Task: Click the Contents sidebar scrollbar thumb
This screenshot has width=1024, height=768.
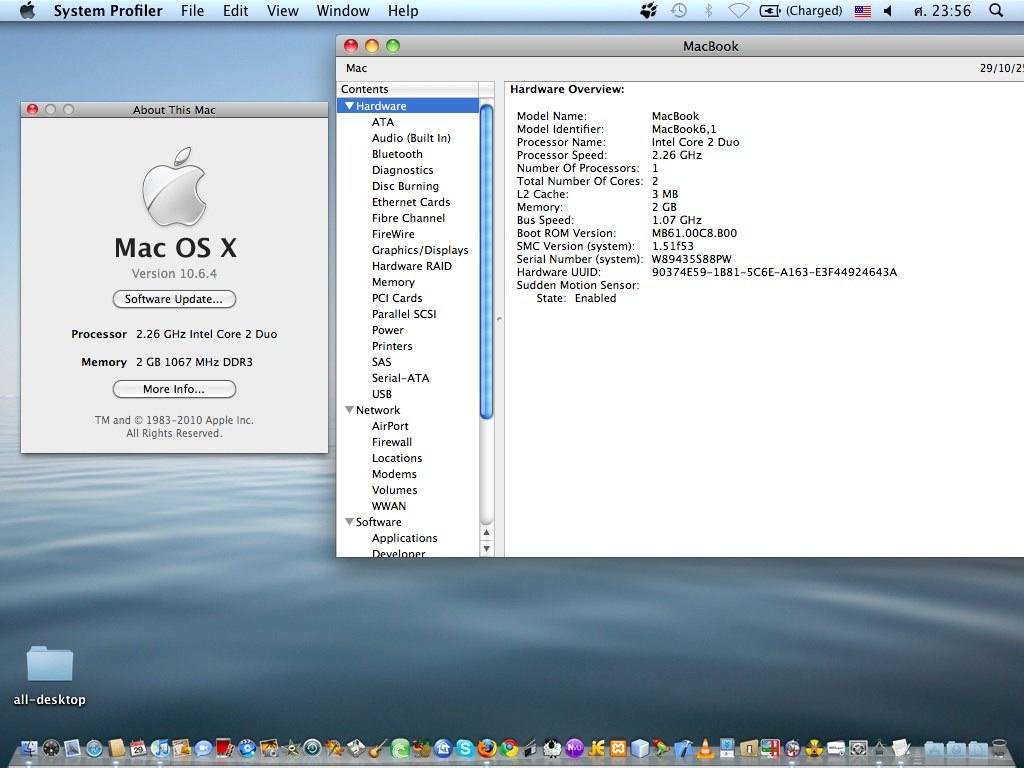Action: pos(487,261)
